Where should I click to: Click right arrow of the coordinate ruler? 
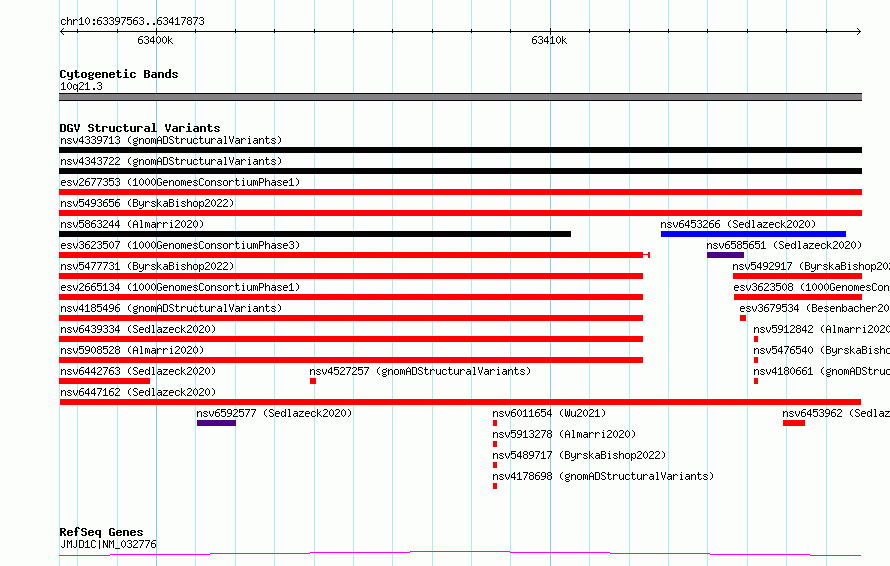click(859, 31)
